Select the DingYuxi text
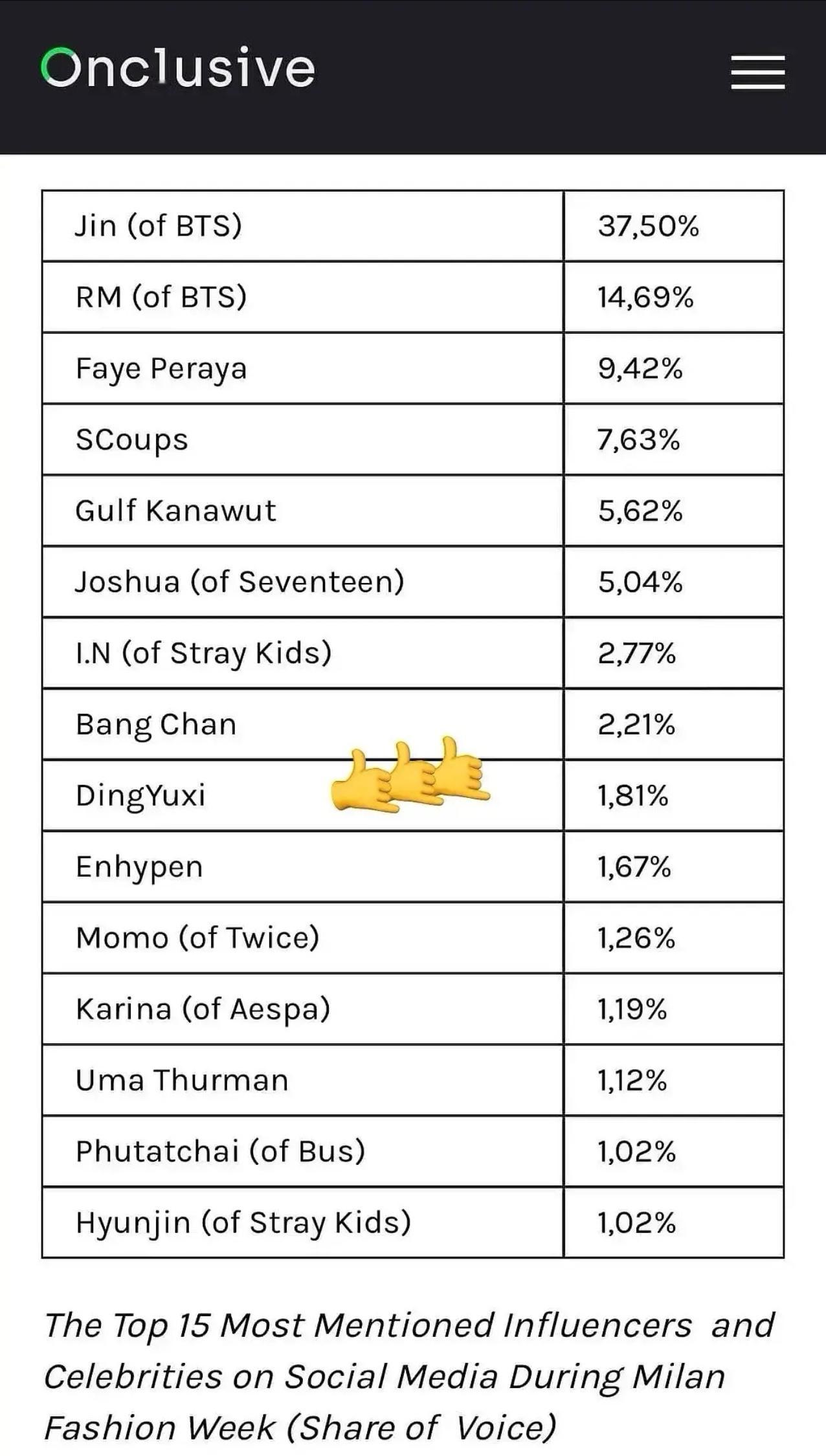Screen dimensions: 826x1456 click(x=140, y=796)
